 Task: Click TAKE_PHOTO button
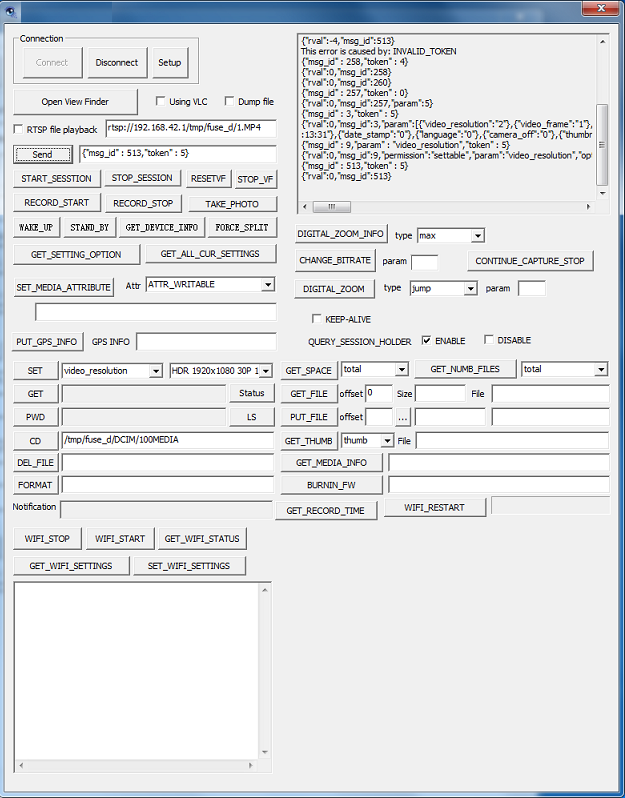tap(232, 204)
